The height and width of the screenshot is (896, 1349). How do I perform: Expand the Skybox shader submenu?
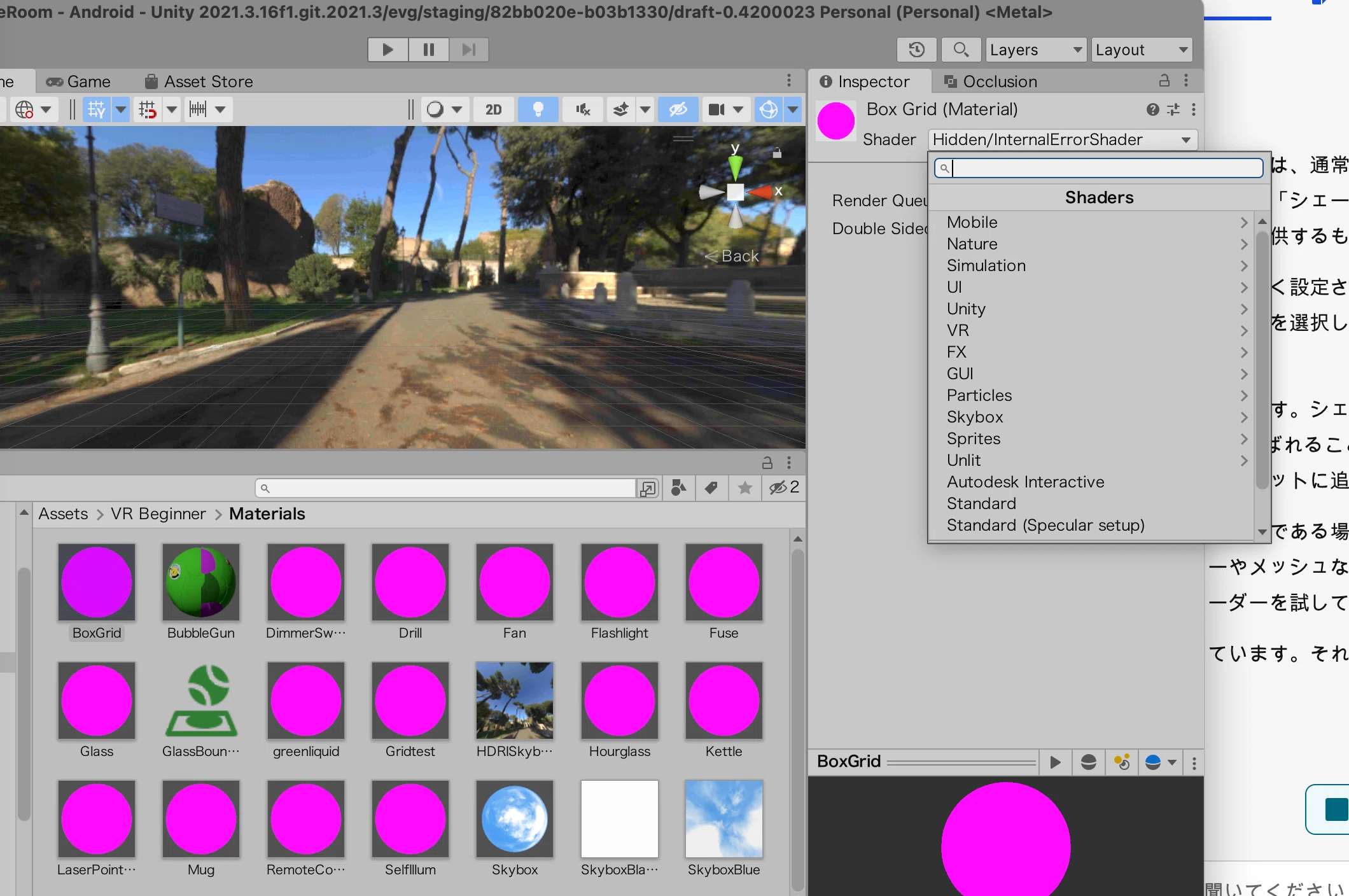coord(1096,417)
